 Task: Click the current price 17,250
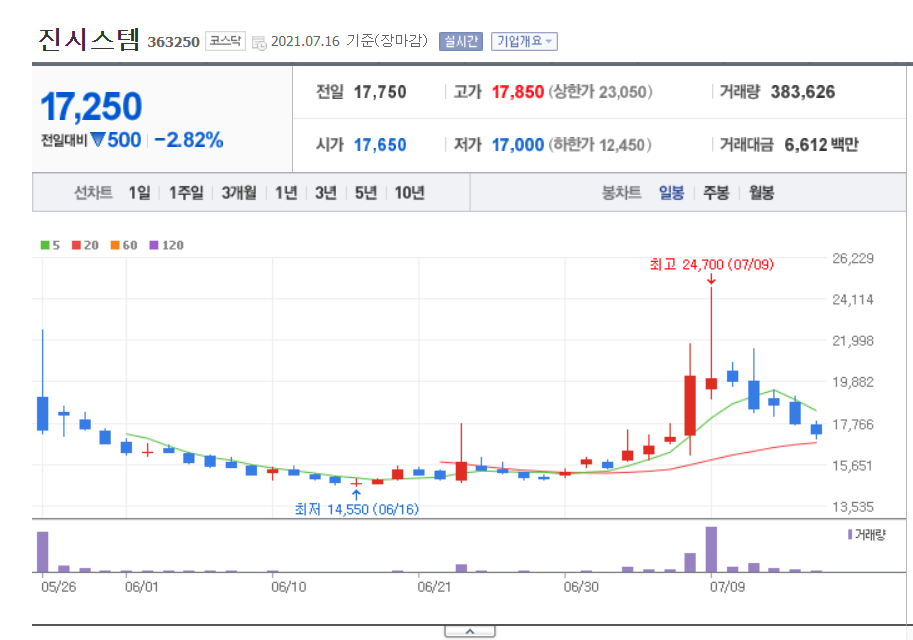91,107
